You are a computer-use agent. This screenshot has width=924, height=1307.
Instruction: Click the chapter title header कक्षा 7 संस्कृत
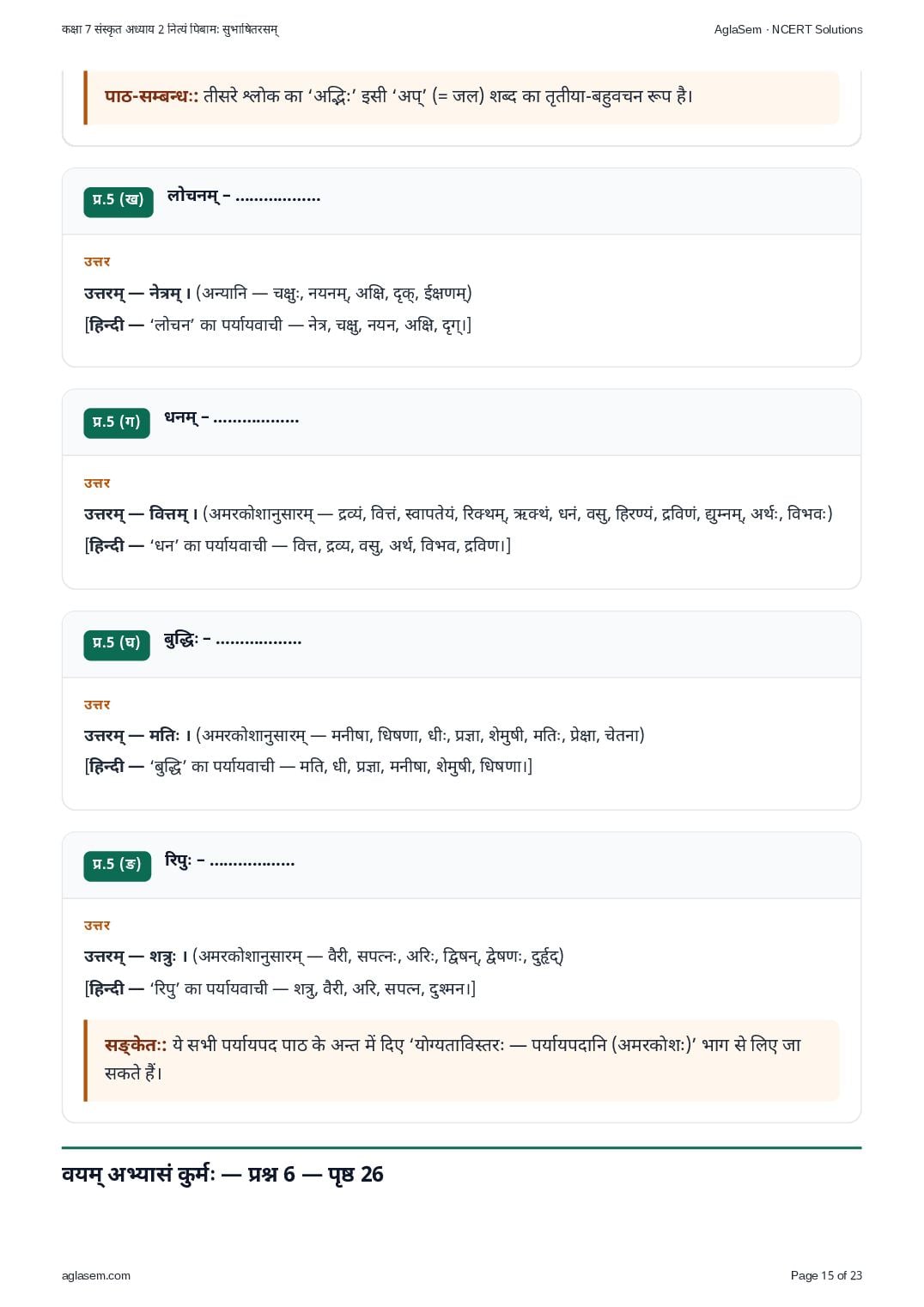170,29
